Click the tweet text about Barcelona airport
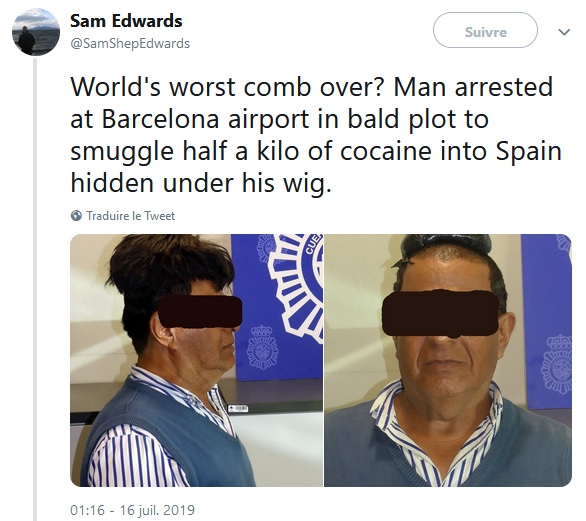The height and width of the screenshot is (521, 586). tap(316, 135)
